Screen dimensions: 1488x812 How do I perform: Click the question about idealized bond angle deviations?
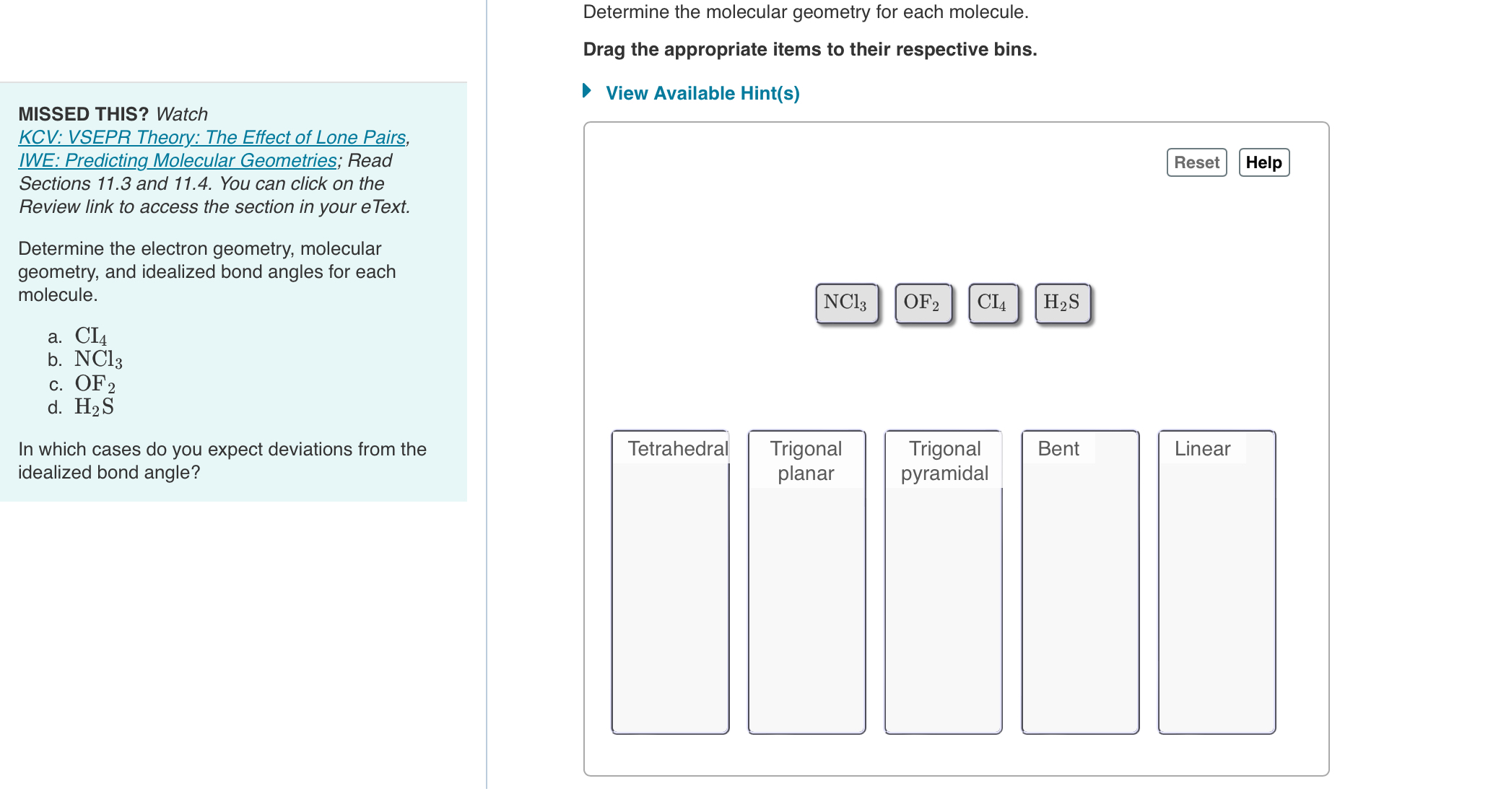[x=222, y=460]
